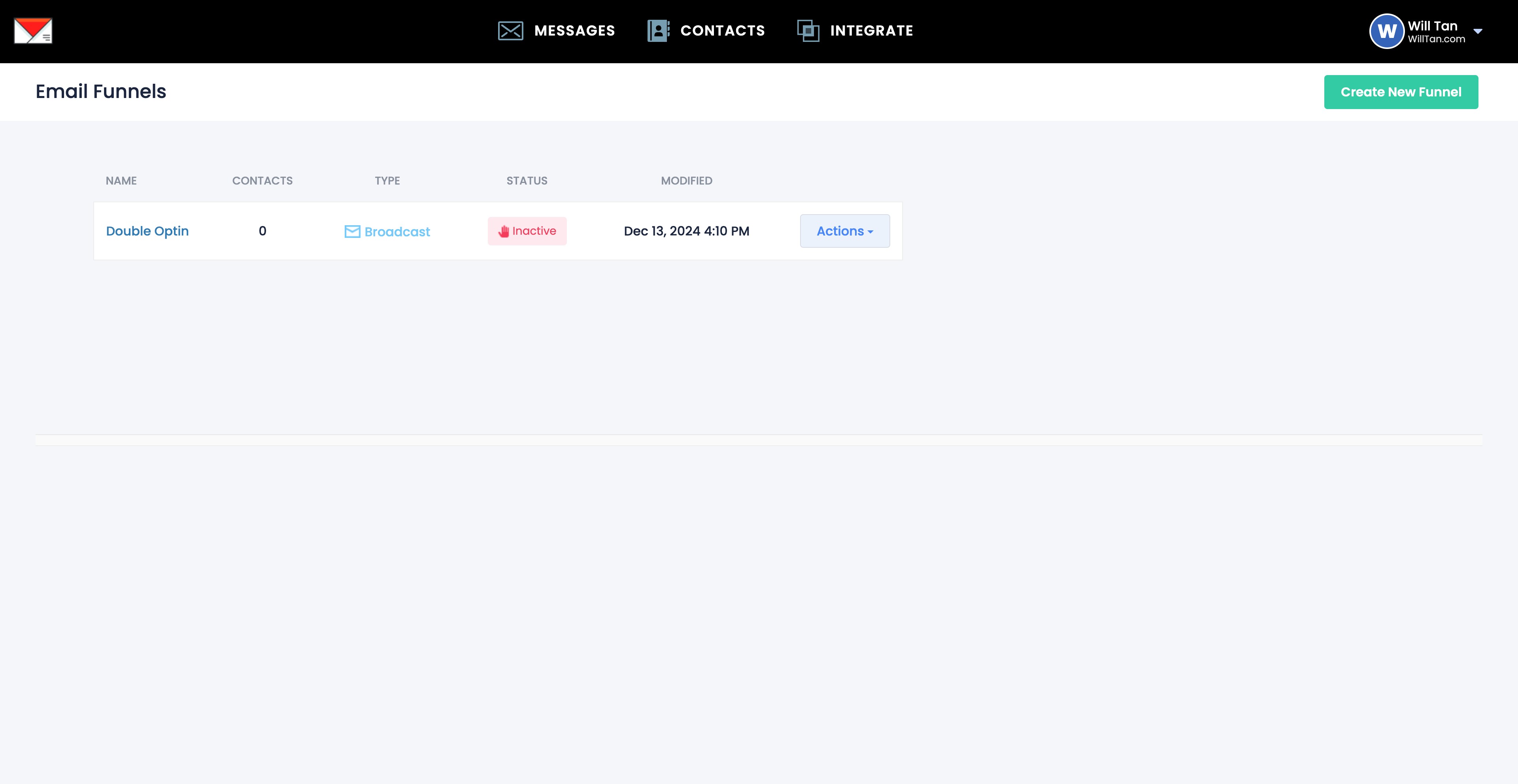This screenshot has height=784, width=1518.
Task: Click the Messages envelope icon
Action: pos(510,31)
